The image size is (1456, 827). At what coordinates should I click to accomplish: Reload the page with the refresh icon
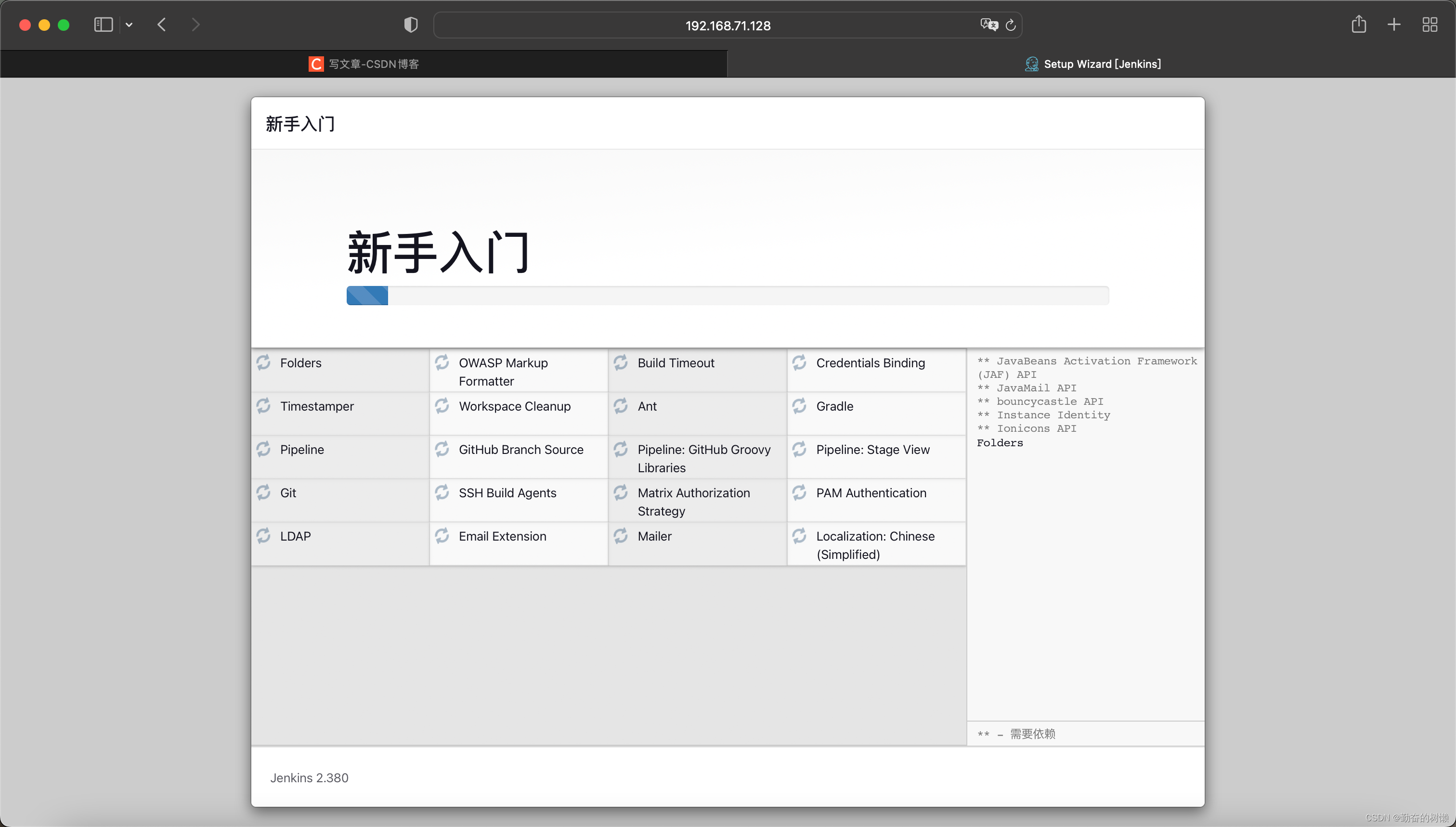coord(1011,26)
